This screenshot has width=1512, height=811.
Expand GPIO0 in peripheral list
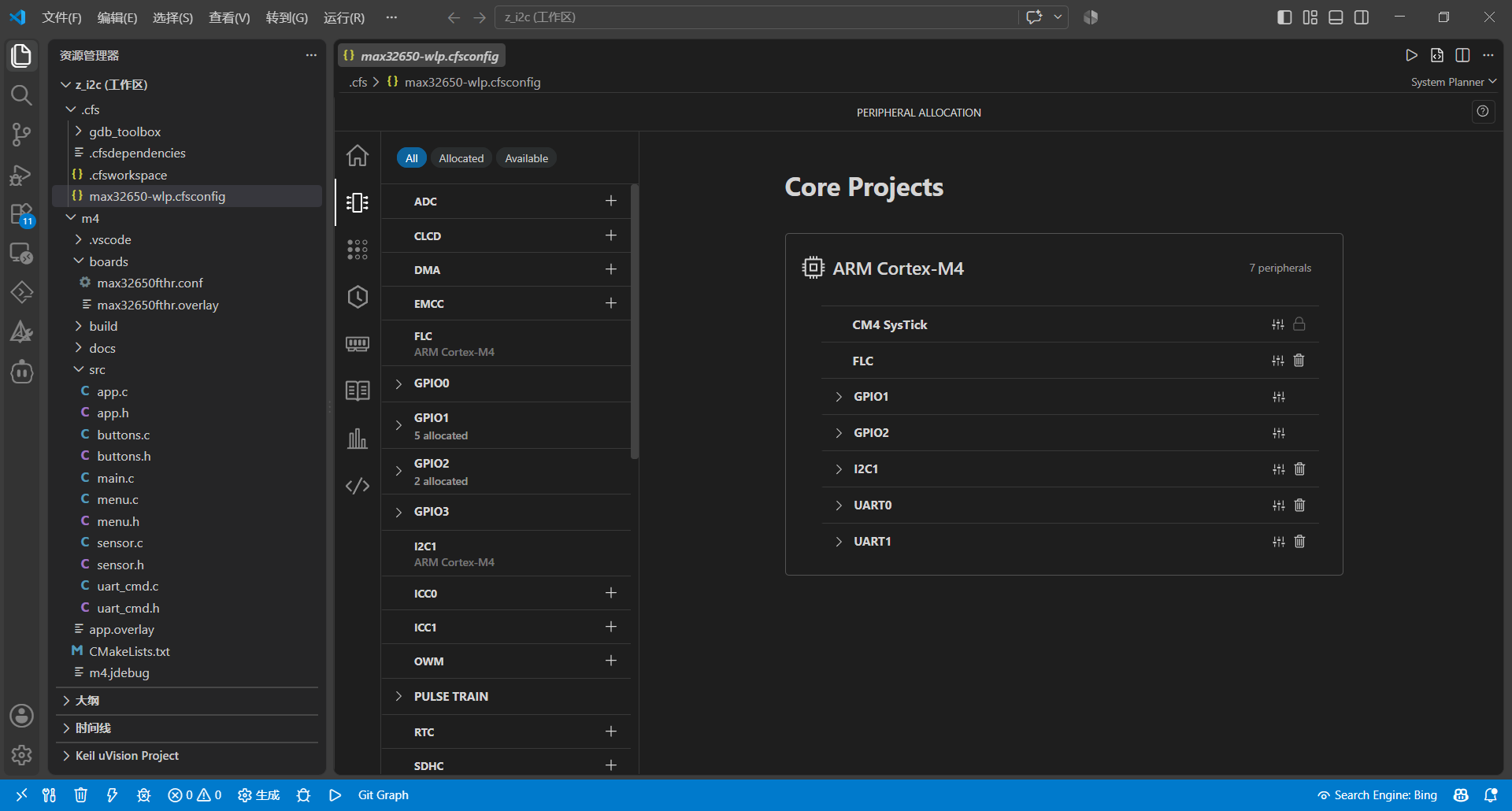click(x=398, y=383)
